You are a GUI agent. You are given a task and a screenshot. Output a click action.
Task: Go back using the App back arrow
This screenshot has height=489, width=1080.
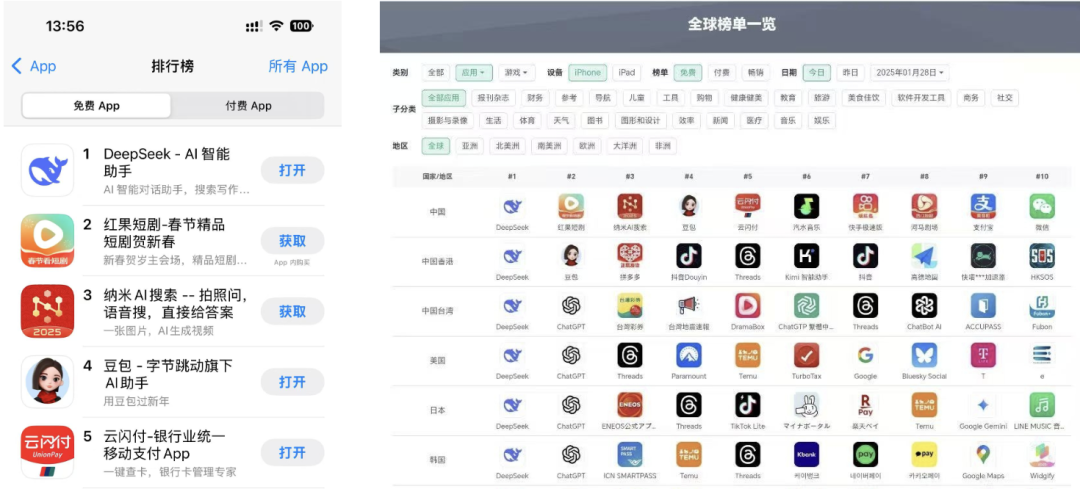34,66
